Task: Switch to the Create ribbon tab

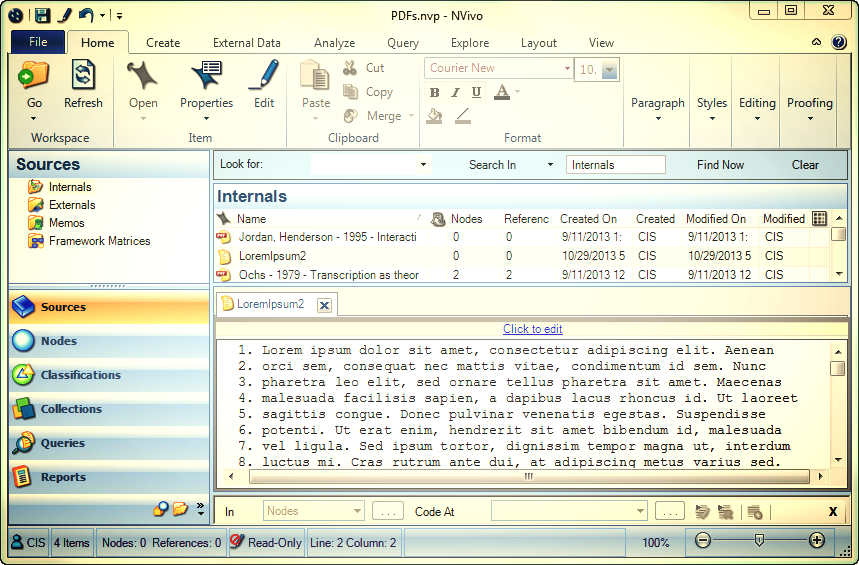Action: click(x=163, y=43)
